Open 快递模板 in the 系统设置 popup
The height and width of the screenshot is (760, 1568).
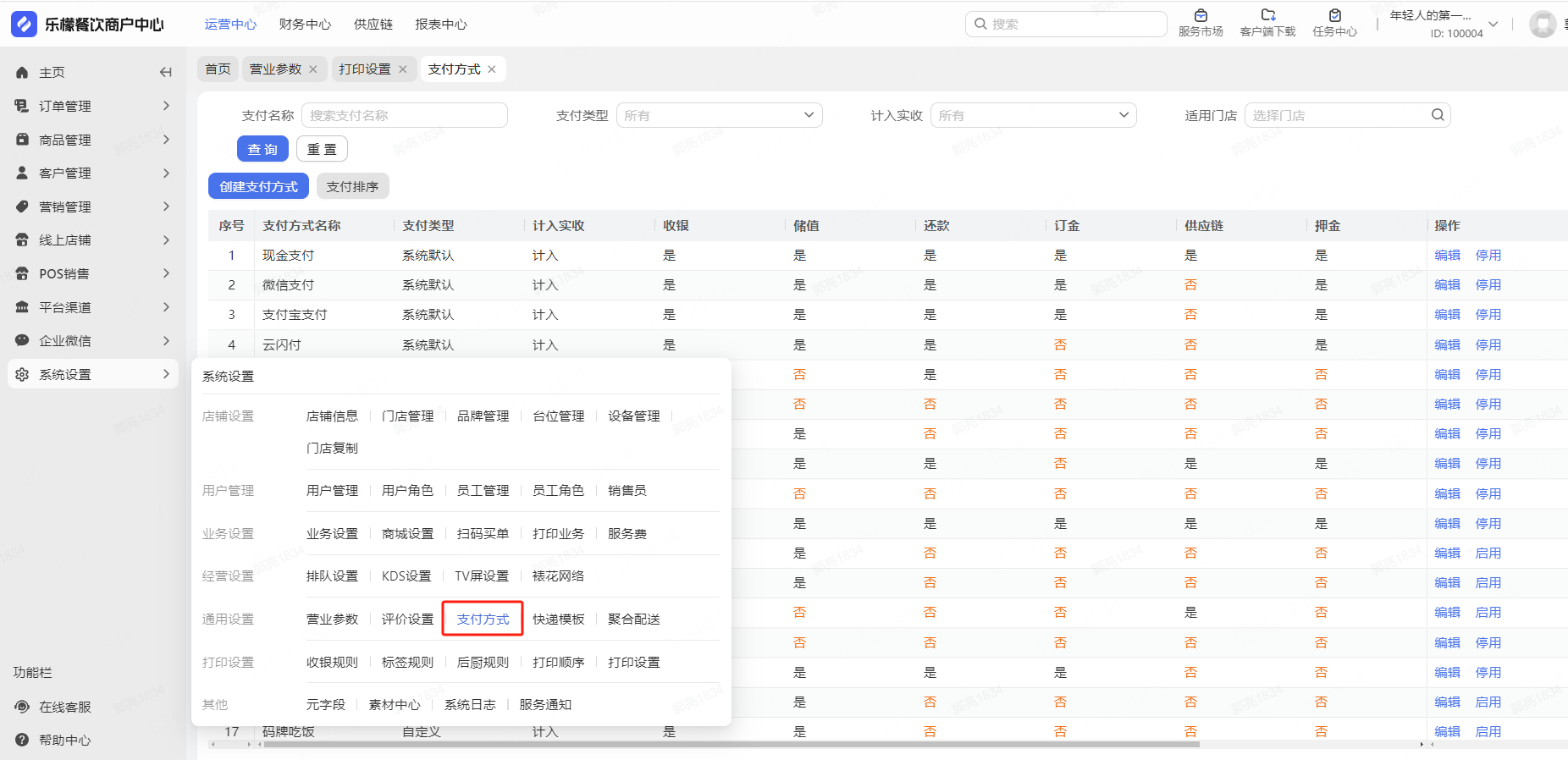558,620
